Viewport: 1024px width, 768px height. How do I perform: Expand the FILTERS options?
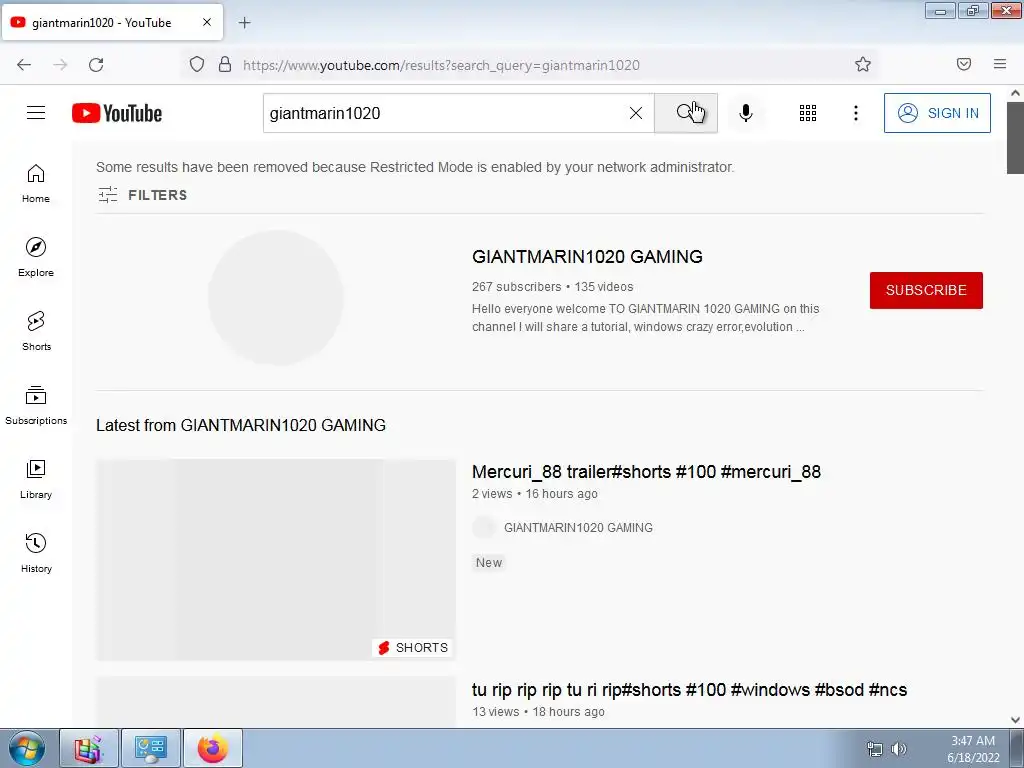pyautogui.click(x=142, y=195)
